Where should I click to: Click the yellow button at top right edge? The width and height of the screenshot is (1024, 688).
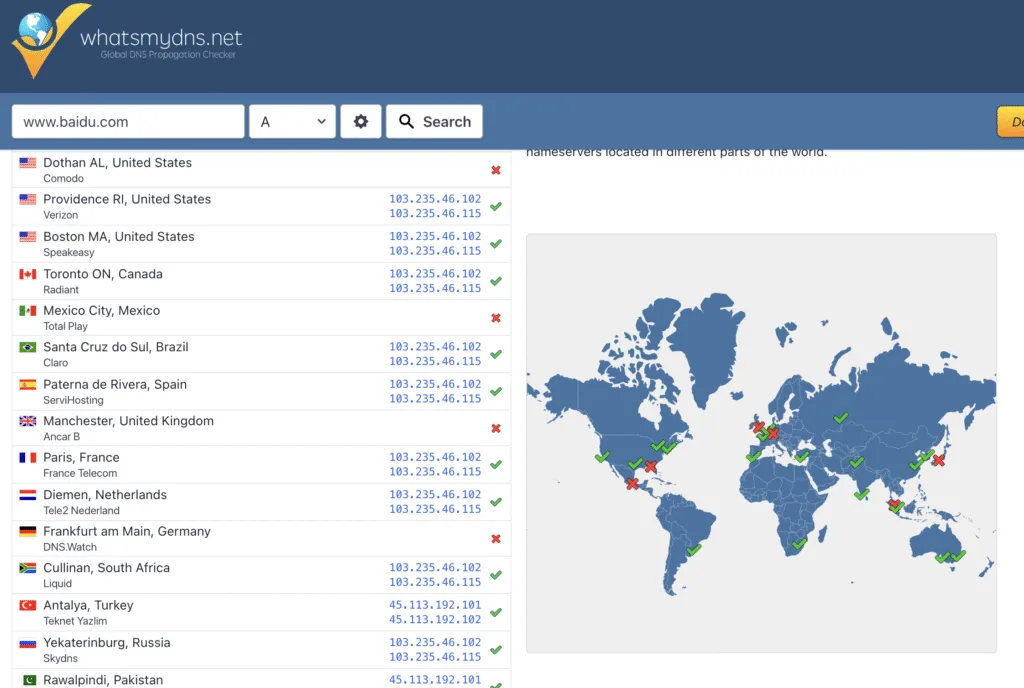(1010, 122)
